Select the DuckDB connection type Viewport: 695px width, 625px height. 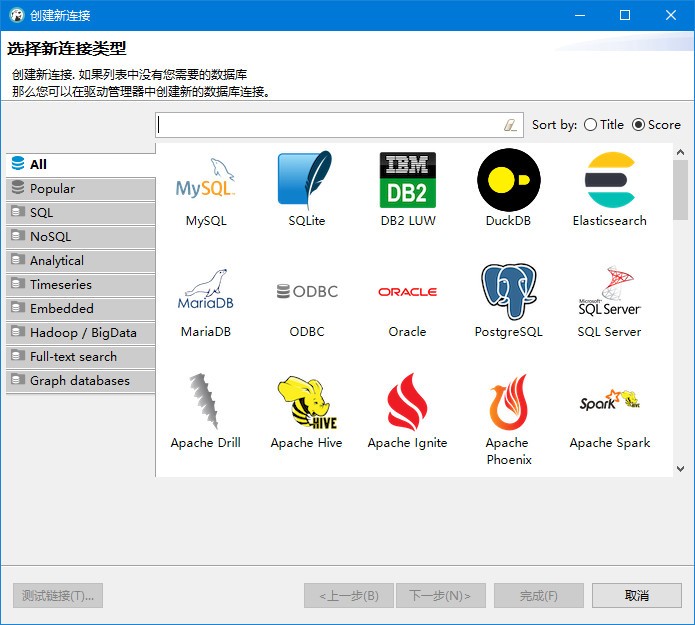point(509,180)
